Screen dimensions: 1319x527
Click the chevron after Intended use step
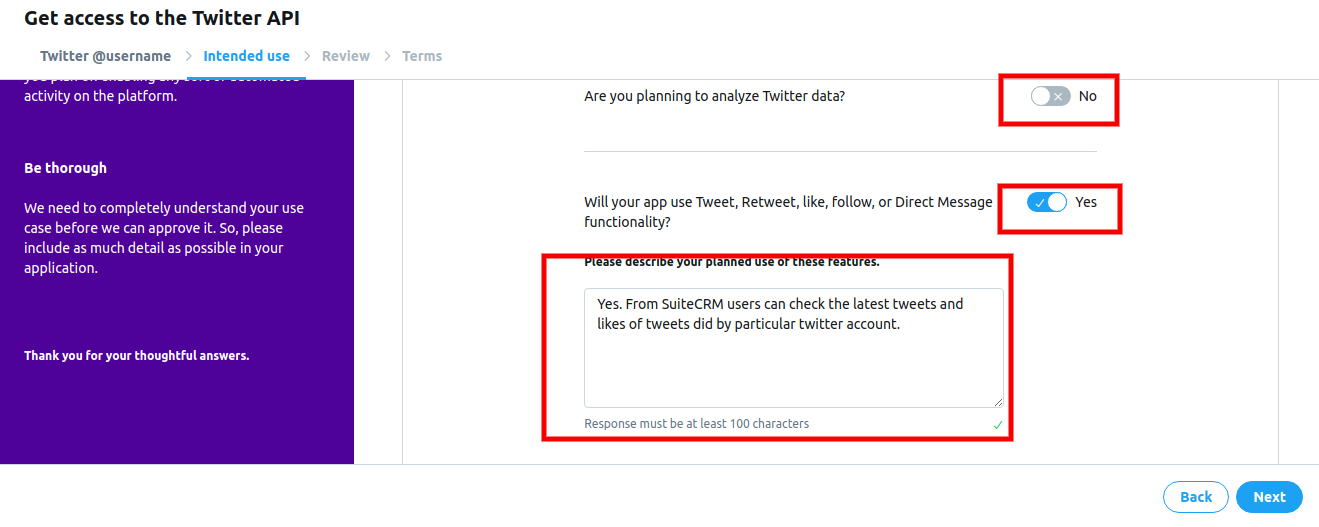pyautogui.click(x=307, y=56)
